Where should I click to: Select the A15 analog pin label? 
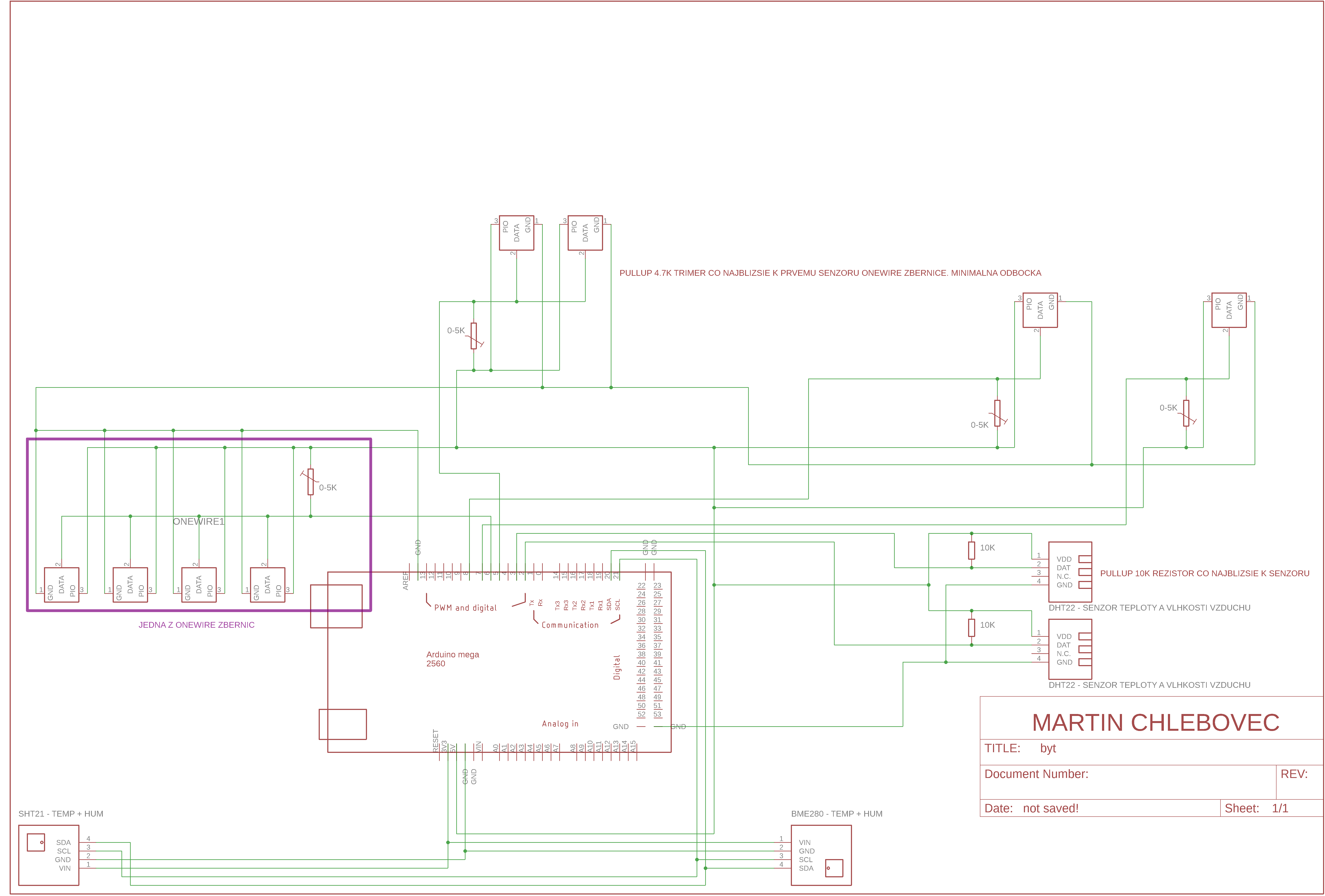pyautogui.click(x=633, y=746)
